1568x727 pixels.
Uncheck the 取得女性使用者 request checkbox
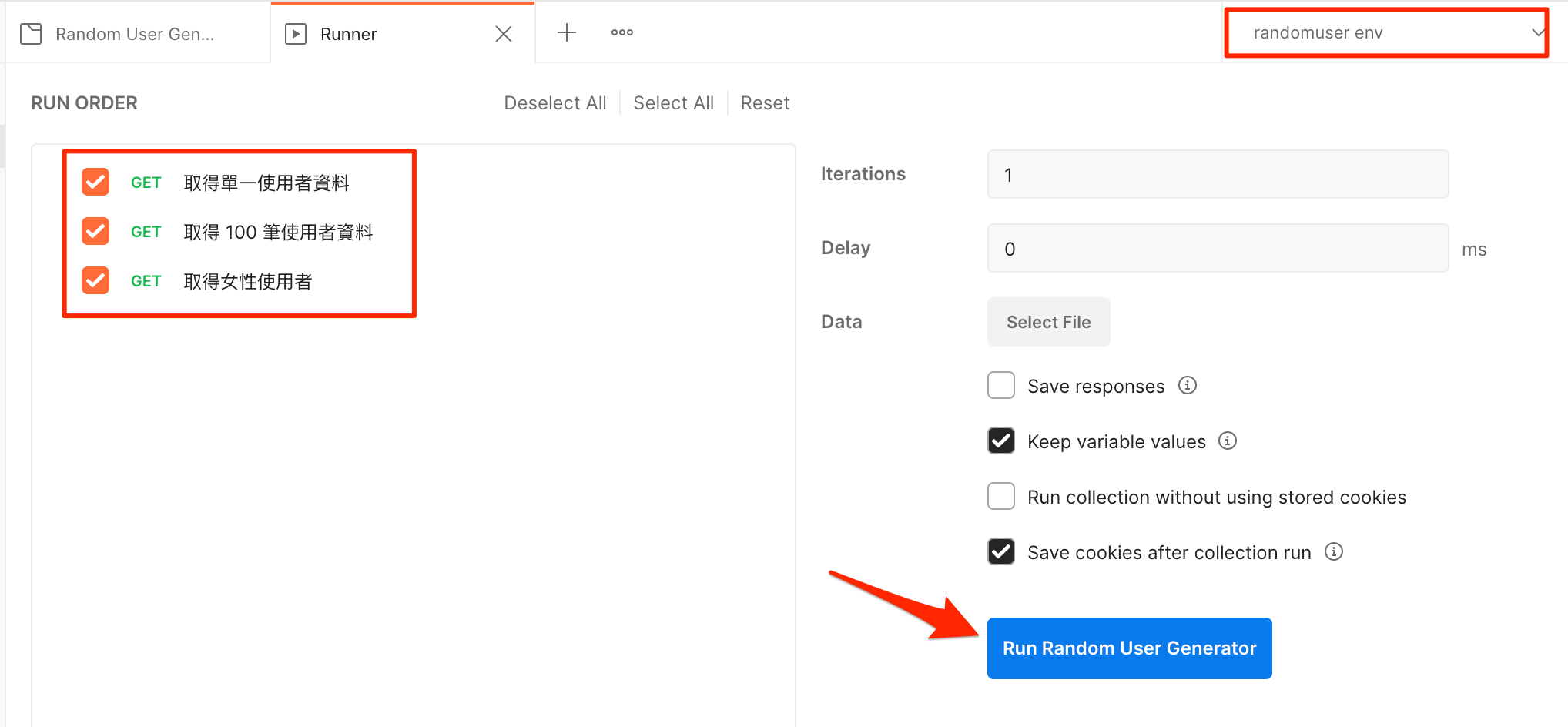click(95, 280)
